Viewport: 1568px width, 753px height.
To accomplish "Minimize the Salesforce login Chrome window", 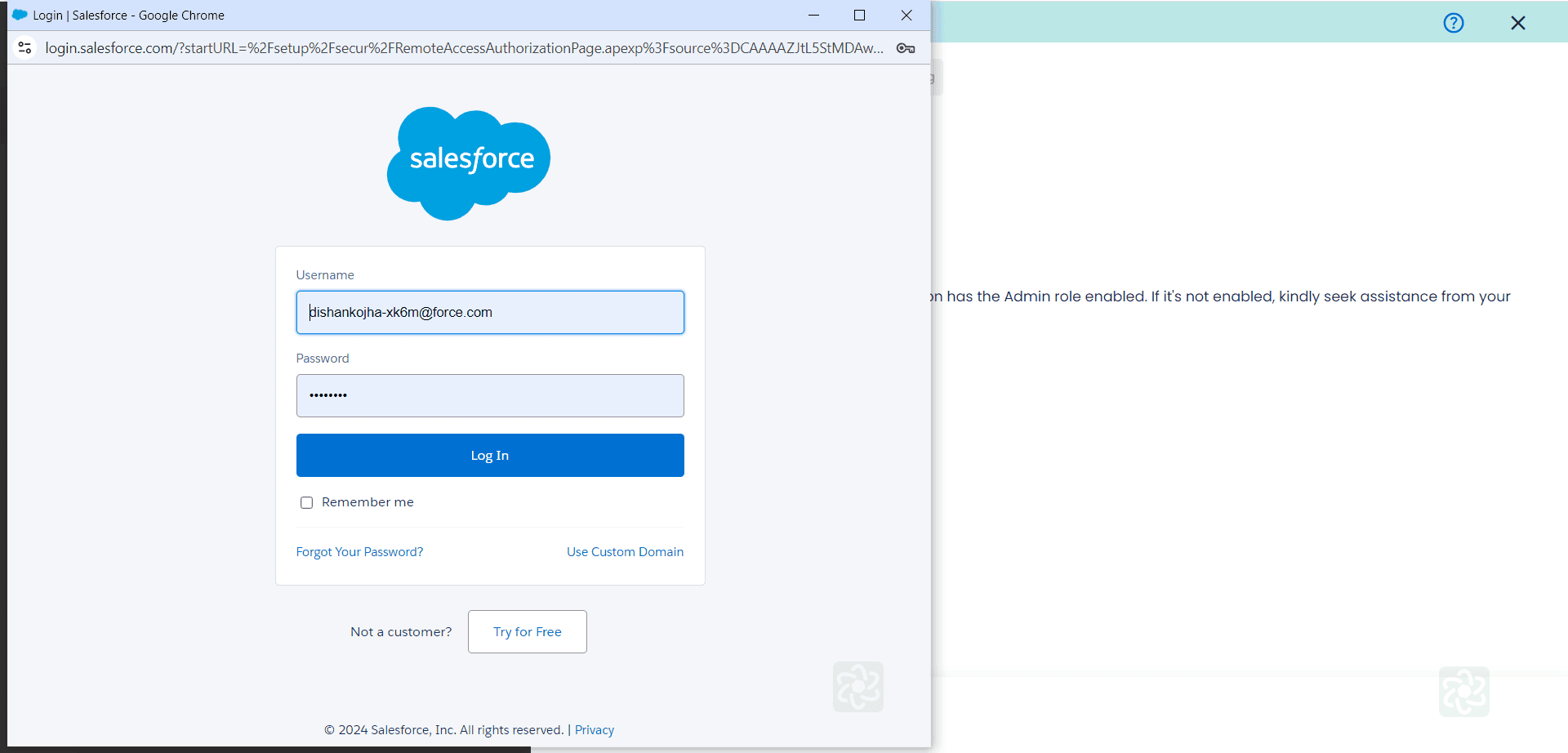I will 813,15.
